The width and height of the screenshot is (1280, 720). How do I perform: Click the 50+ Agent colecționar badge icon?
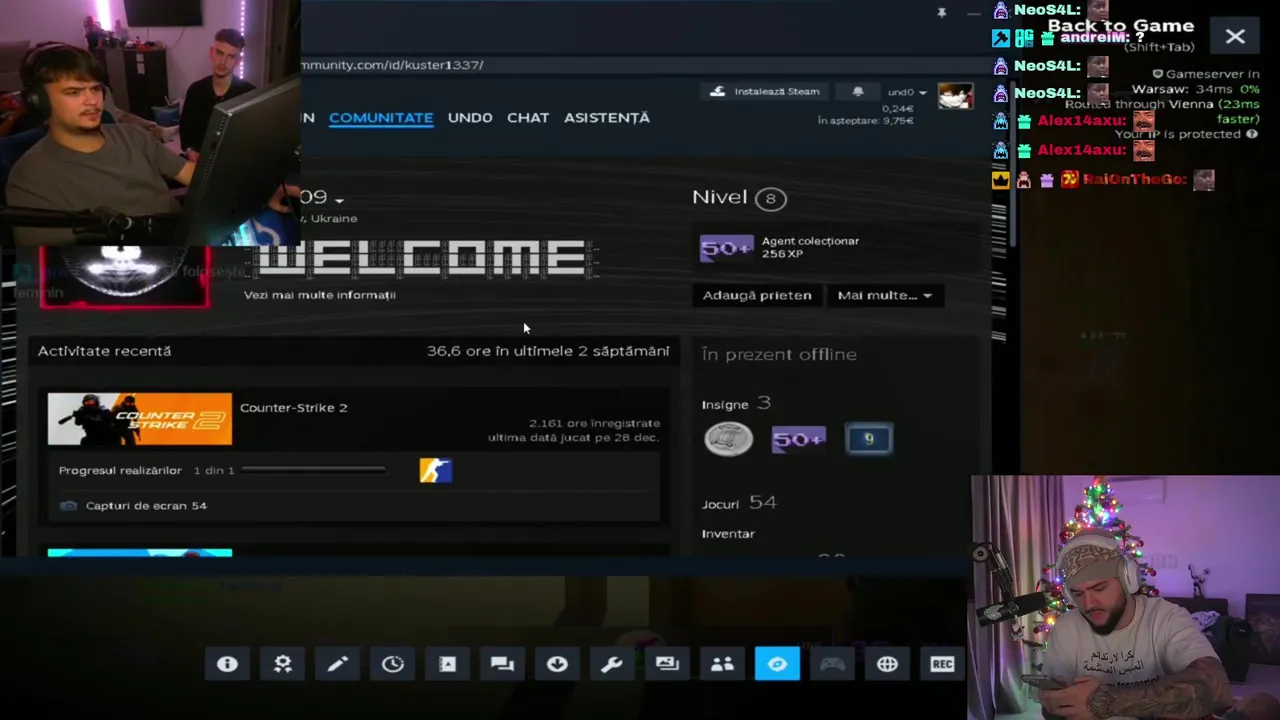(726, 247)
